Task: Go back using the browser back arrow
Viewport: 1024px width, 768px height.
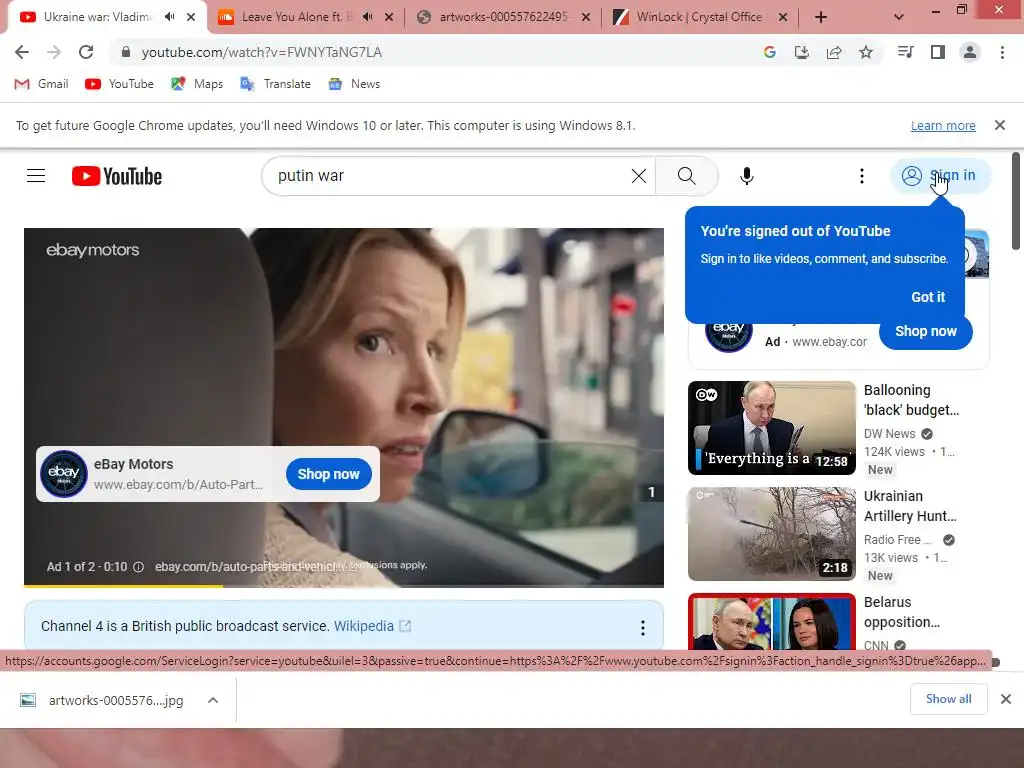Action: [22, 52]
